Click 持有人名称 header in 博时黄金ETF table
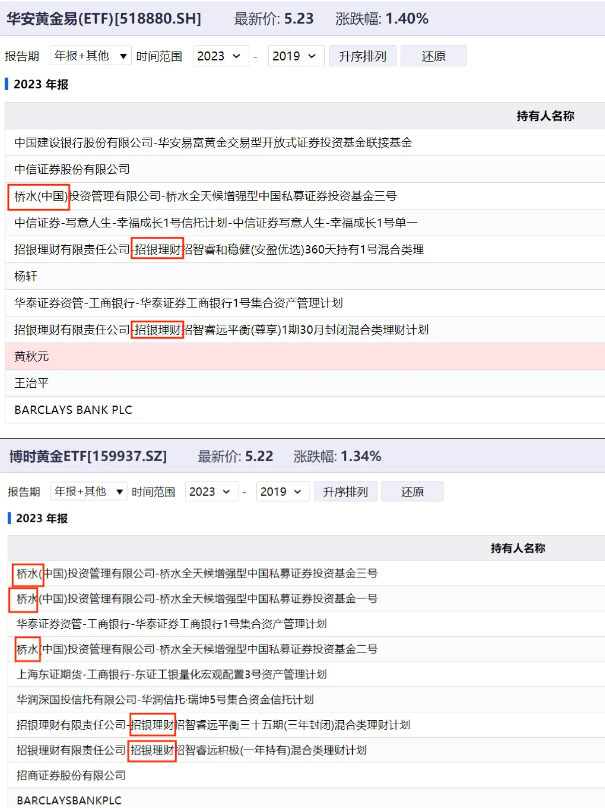Screen dimensions: 605x808 coord(518,548)
